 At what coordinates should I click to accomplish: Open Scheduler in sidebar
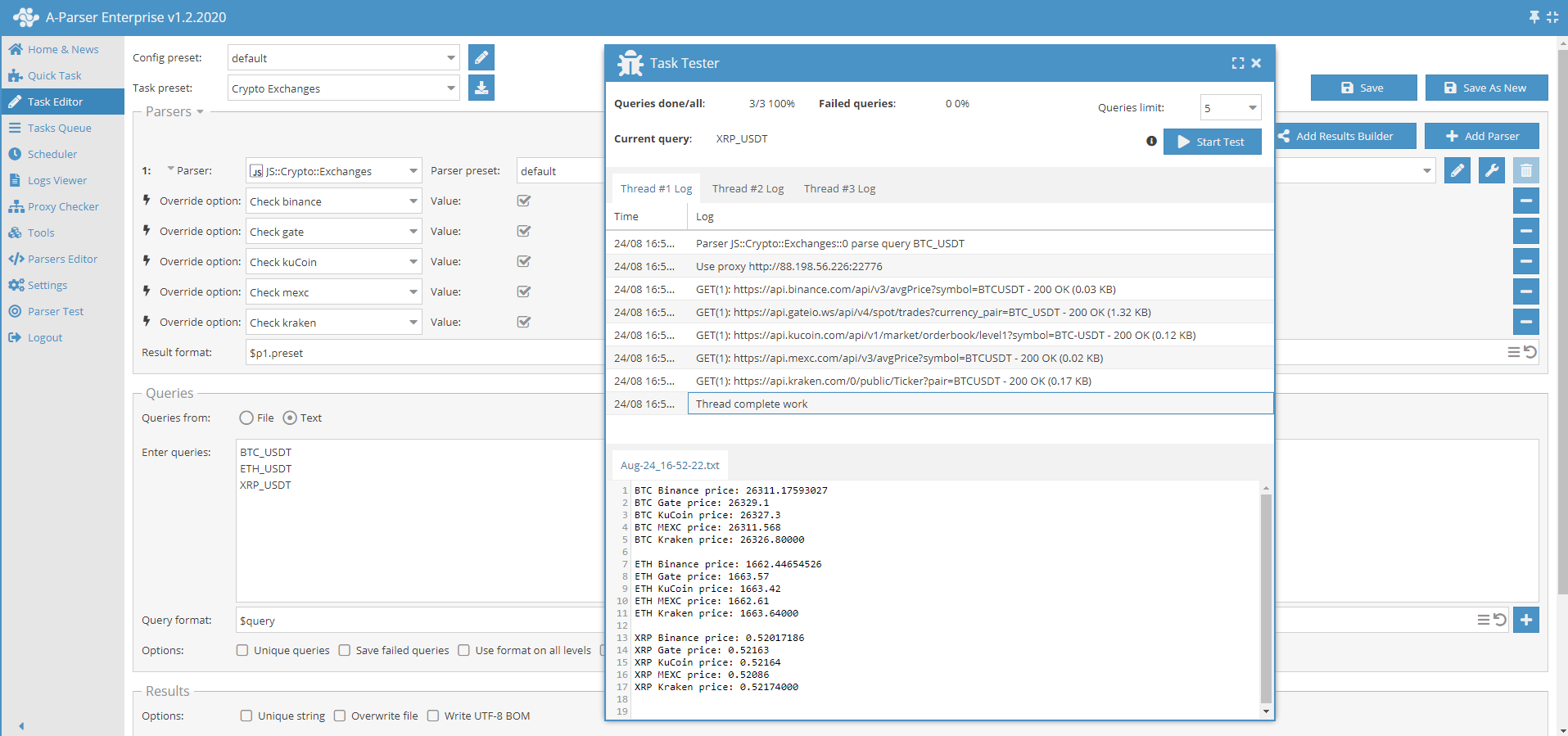click(x=62, y=154)
